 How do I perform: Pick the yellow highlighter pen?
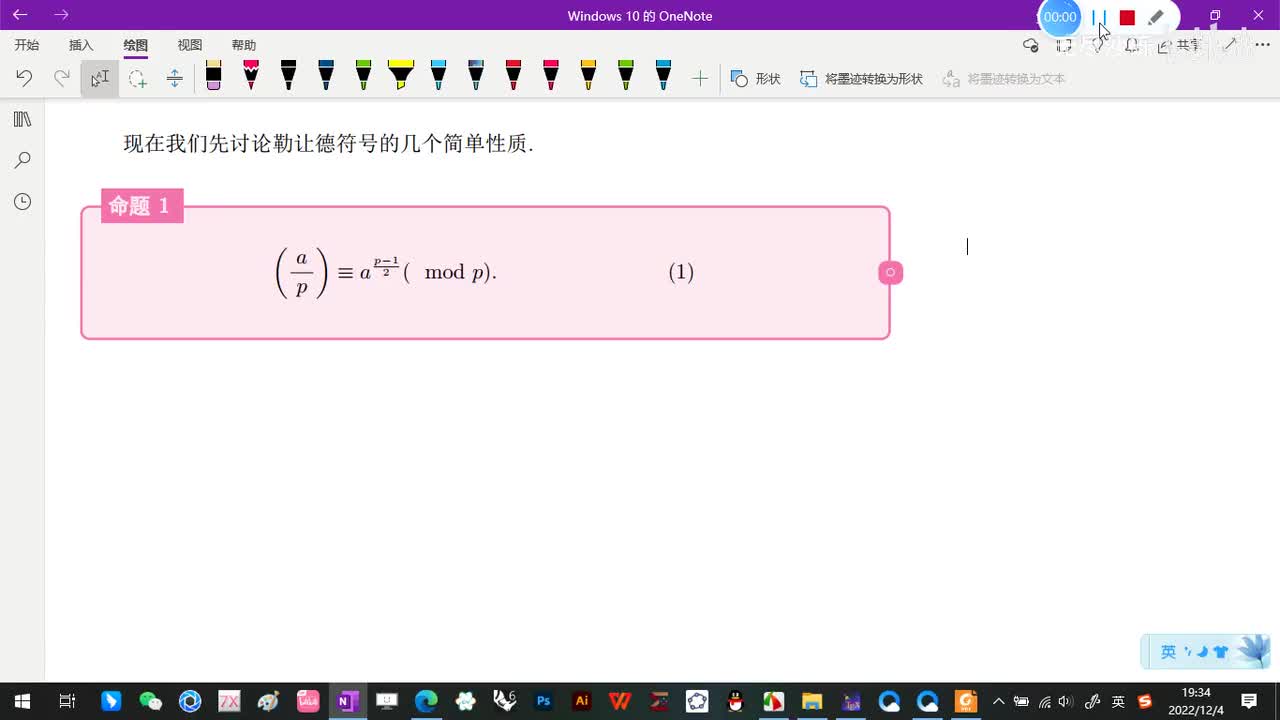pyautogui.click(x=400, y=76)
